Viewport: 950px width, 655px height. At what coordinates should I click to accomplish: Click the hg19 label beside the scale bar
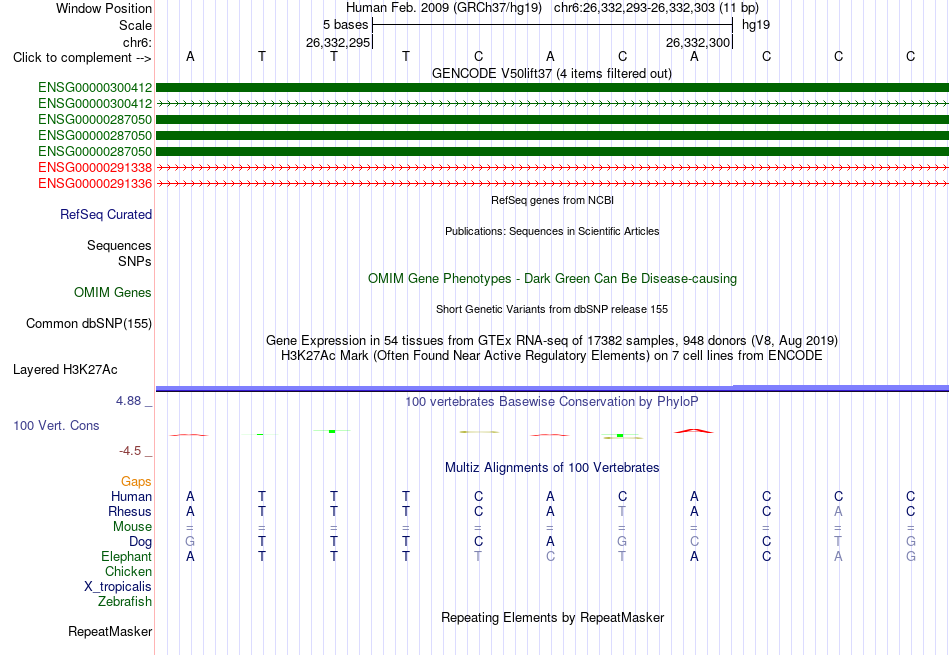pos(756,25)
